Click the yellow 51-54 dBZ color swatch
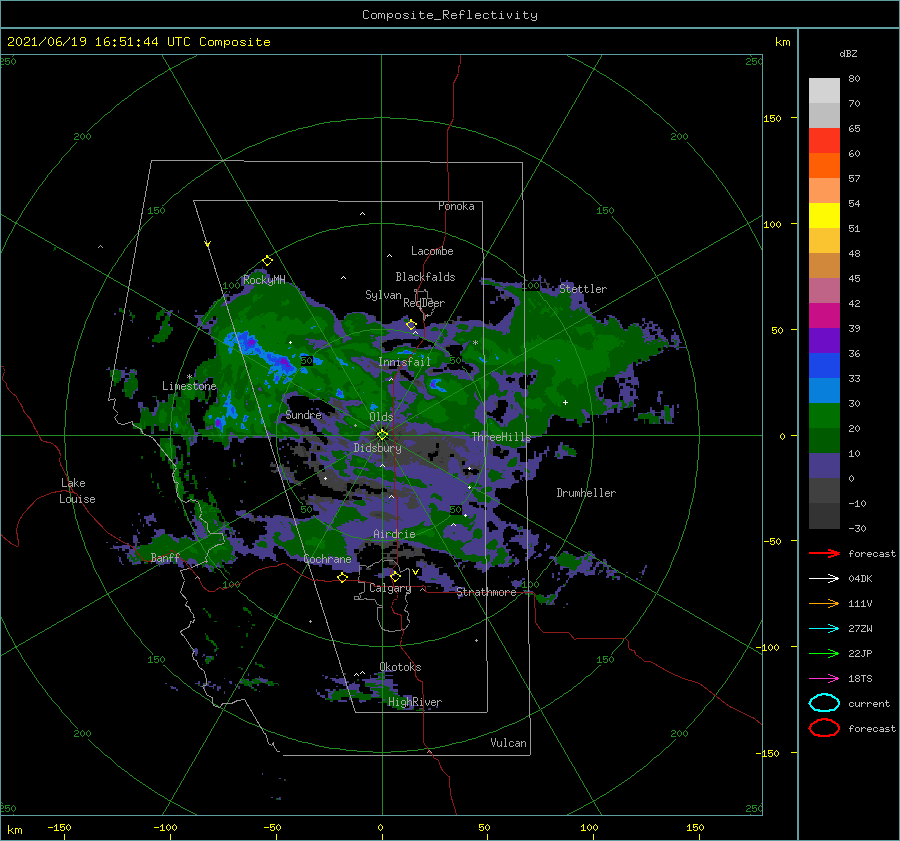 click(824, 216)
